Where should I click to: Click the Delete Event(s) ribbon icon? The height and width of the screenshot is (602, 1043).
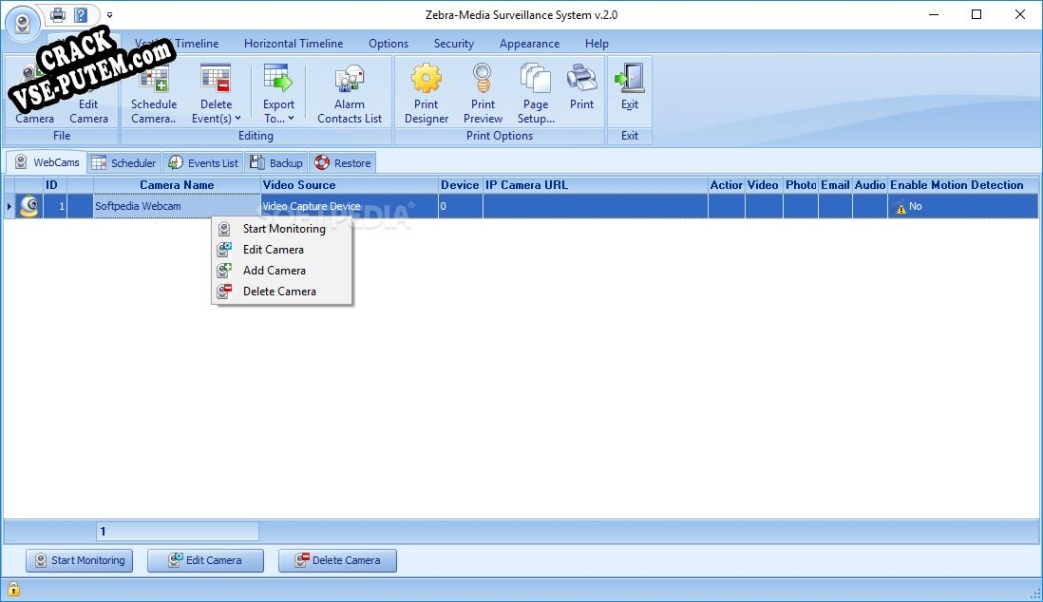coord(216,78)
